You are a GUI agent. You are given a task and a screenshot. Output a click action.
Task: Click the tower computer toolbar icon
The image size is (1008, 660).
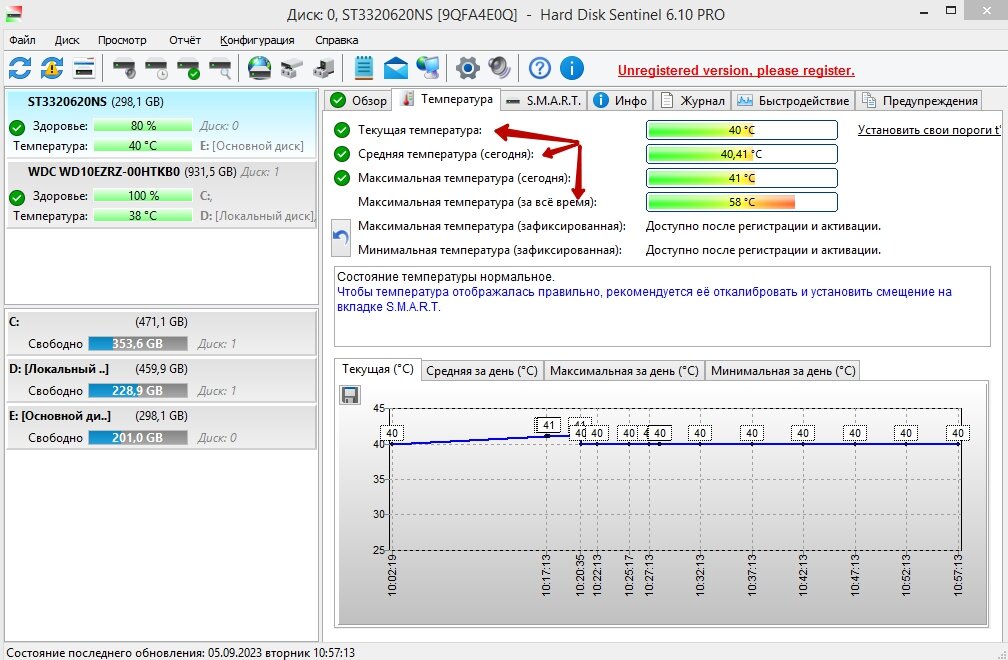click(x=324, y=67)
